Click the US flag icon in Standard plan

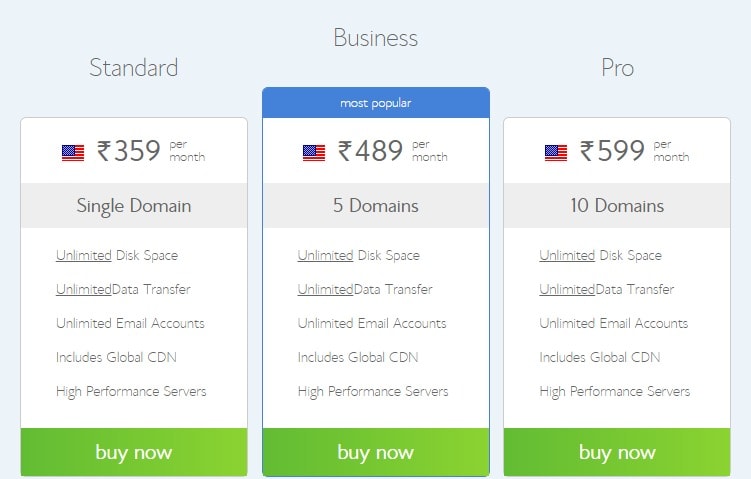click(x=73, y=153)
